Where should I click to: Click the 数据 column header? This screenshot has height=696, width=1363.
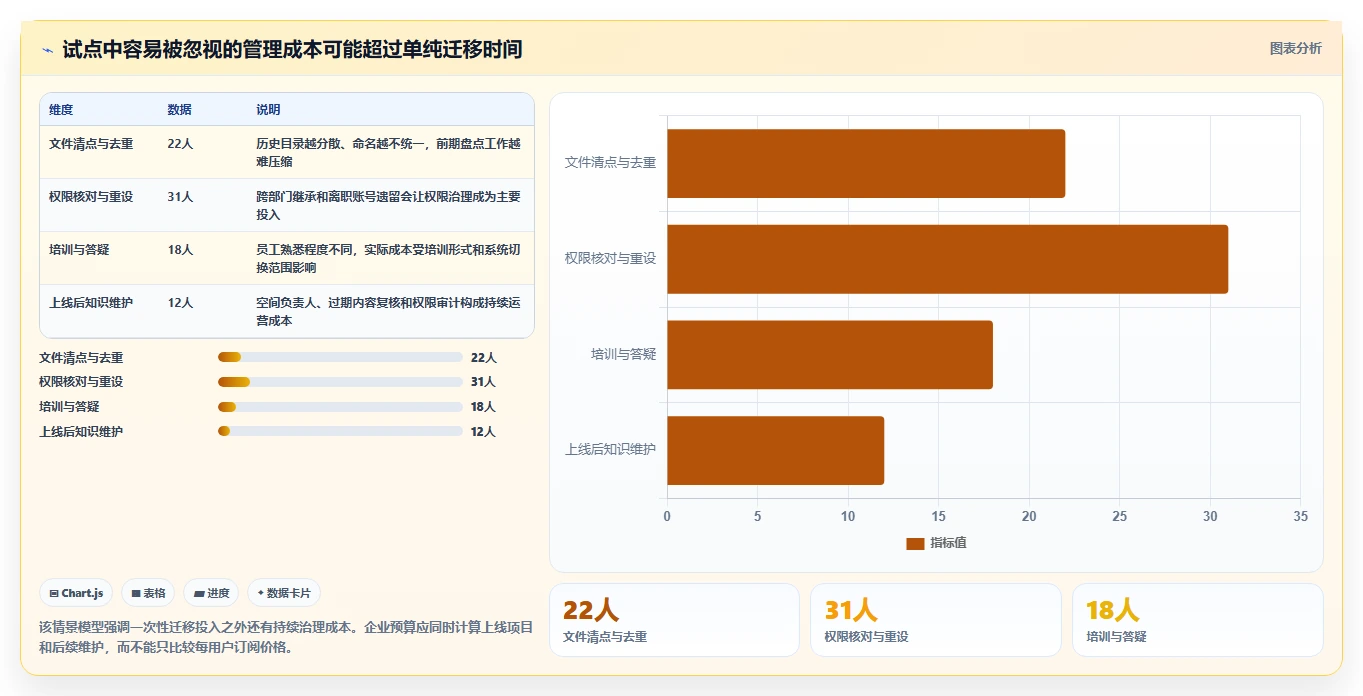[x=180, y=110]
